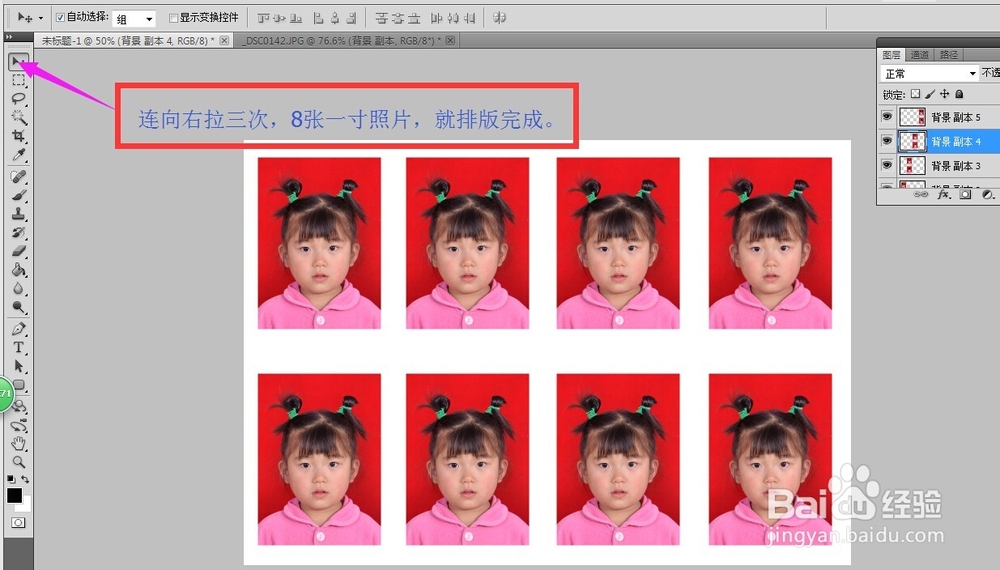
Task: Align right edges of layers
Action: (x=351, y=18)
